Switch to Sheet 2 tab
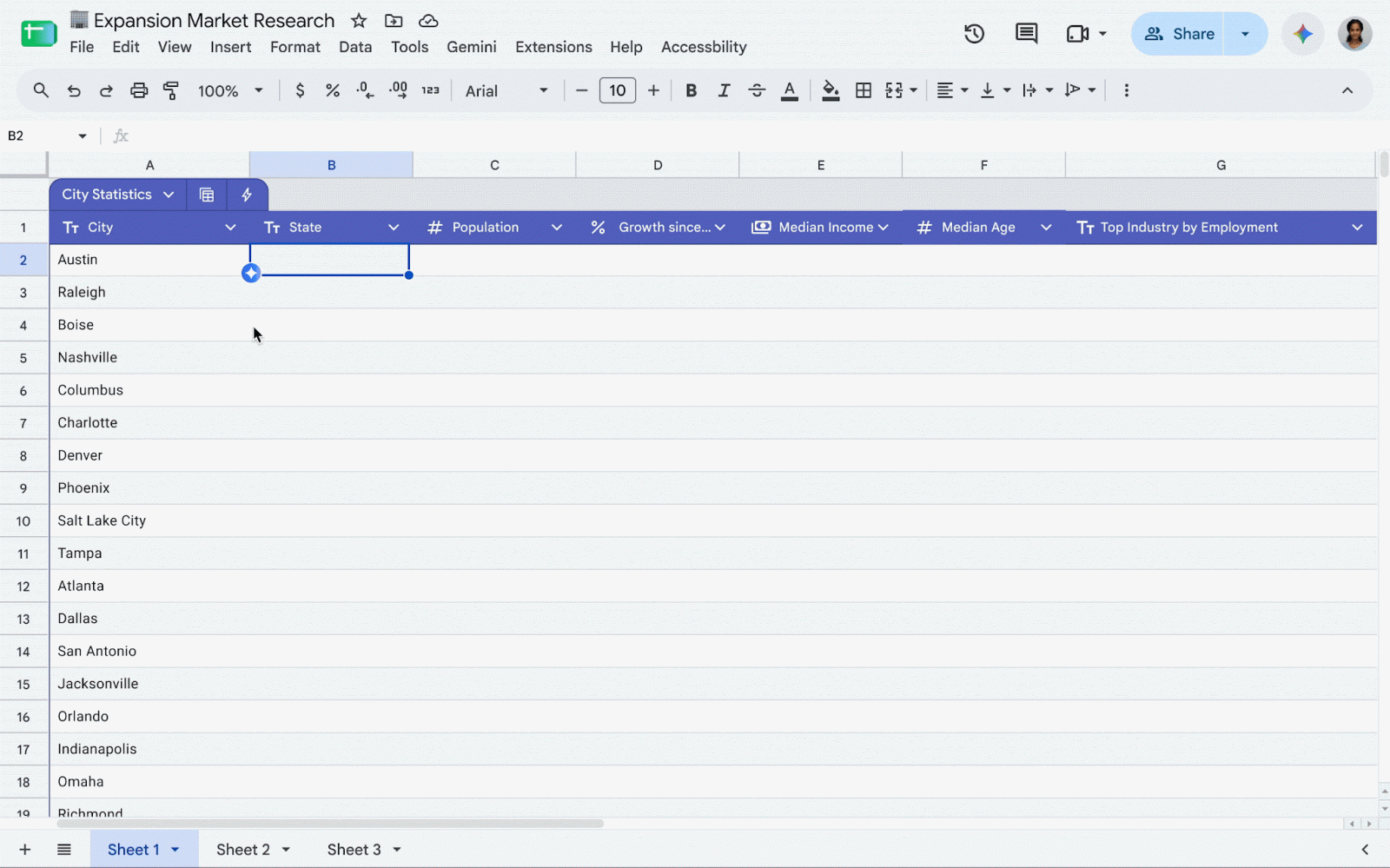The image size is (1390, 868). (x=243, y=850)
